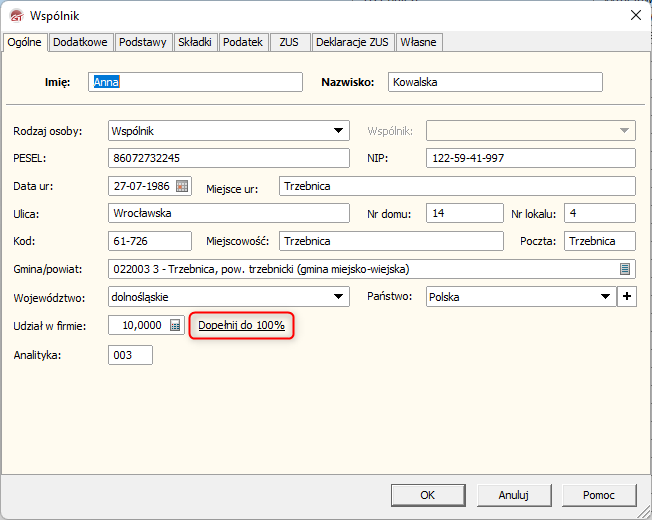Switch to Podstawy tab
This screenshot has height=520, width=652.
143,42
